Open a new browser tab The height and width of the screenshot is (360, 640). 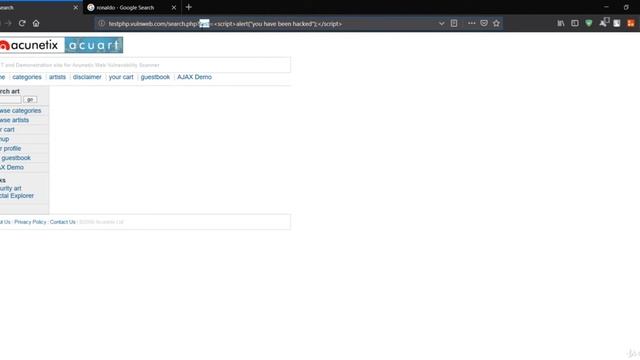click(x=189, y=7)
